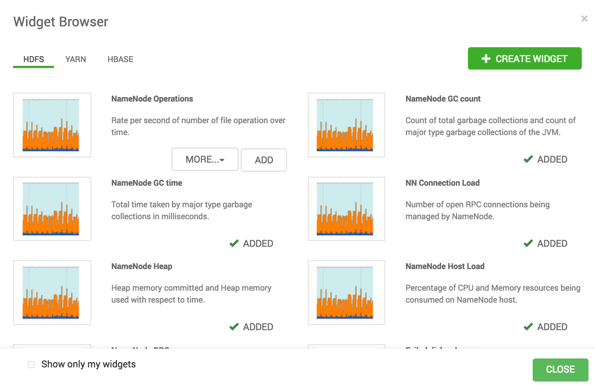Screen dimensions: 595x385
Task: Click the NN Connection Load chart thumbnail
Action: (346, 209)
